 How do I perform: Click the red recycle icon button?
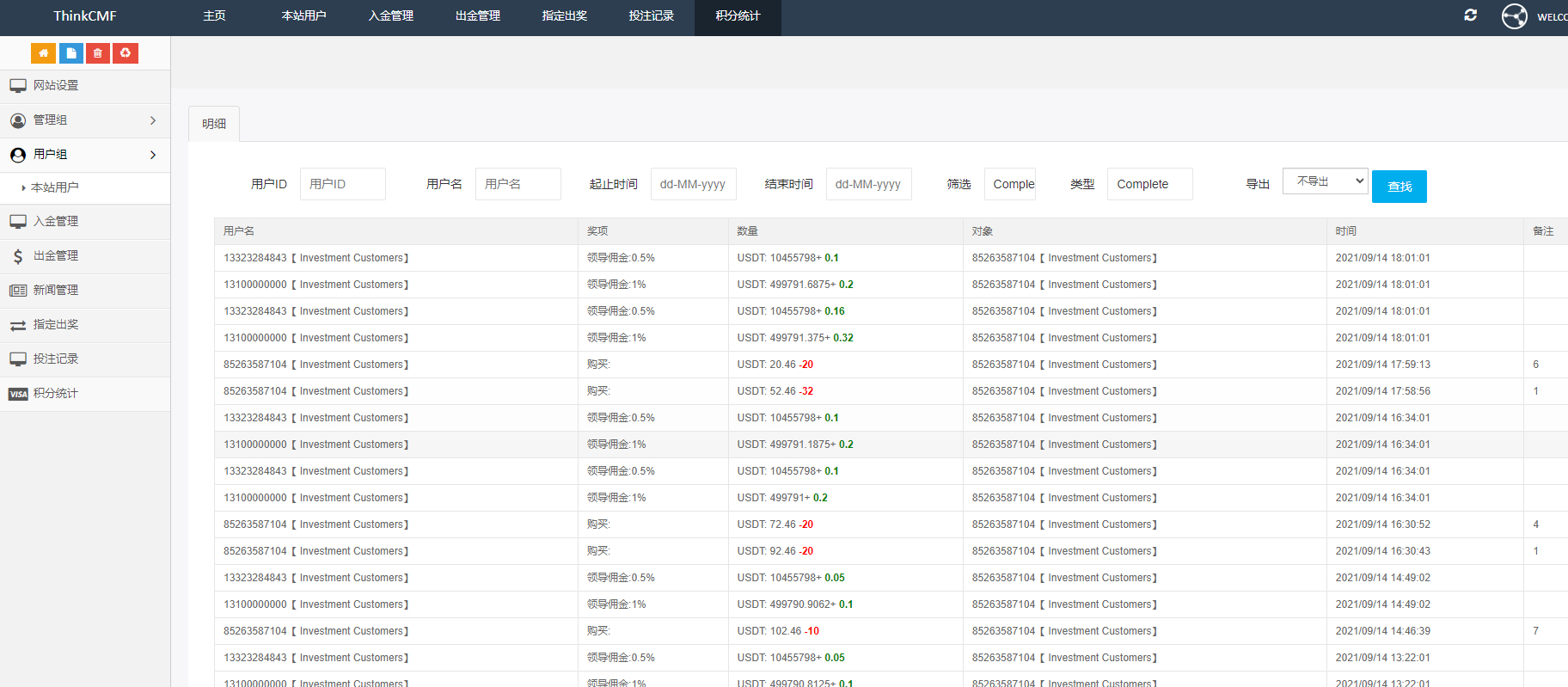126,53
